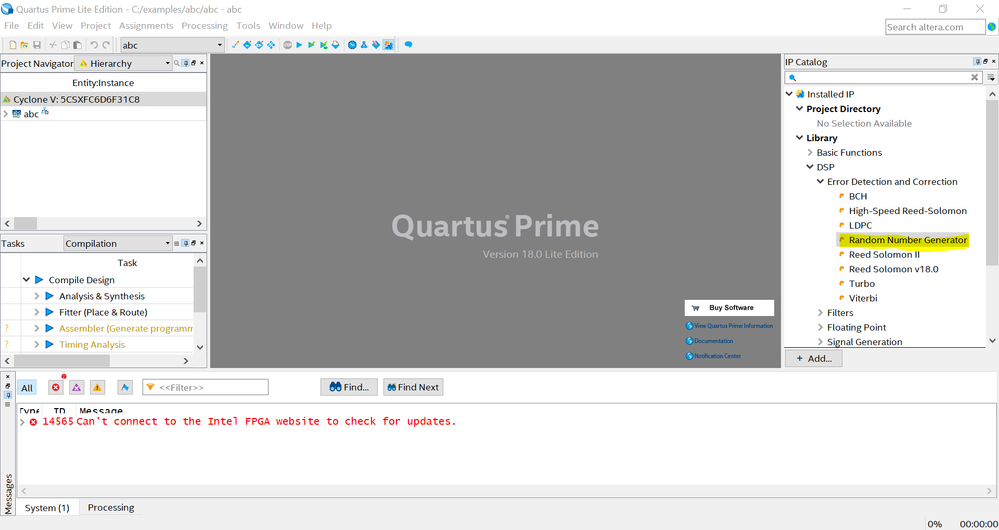Open the Documentation link
Viewport: 999px width, 530px height.
(714, 341)
